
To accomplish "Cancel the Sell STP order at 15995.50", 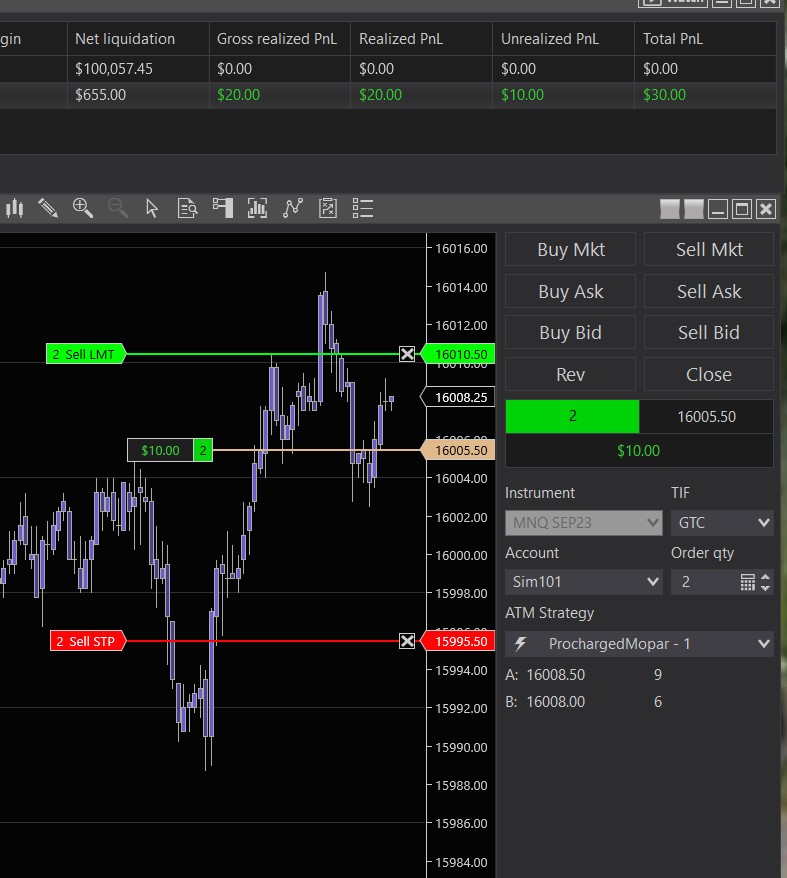I will (x=407, y=641).
